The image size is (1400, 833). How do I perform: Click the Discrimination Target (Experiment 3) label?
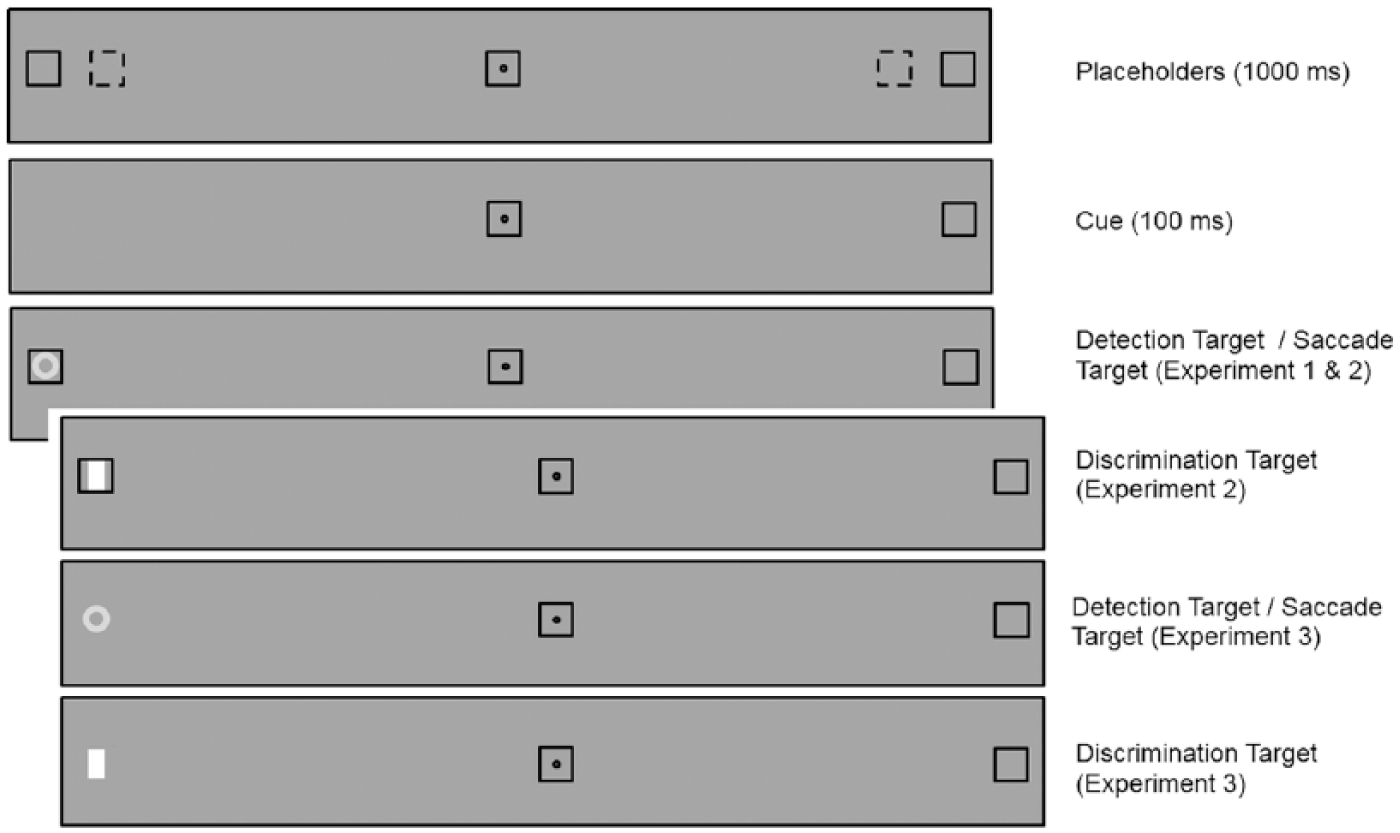pyautogui.click(x=1196, y=768)
